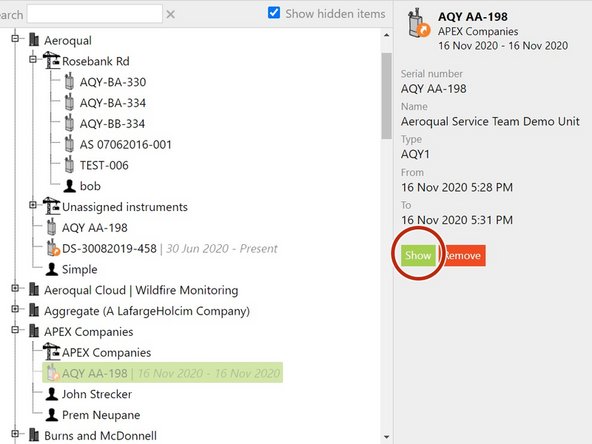The width and height of the screenshot is (592, 444).
Task: Click the Aeroqual organization building icon
Action: coord(34,39)
